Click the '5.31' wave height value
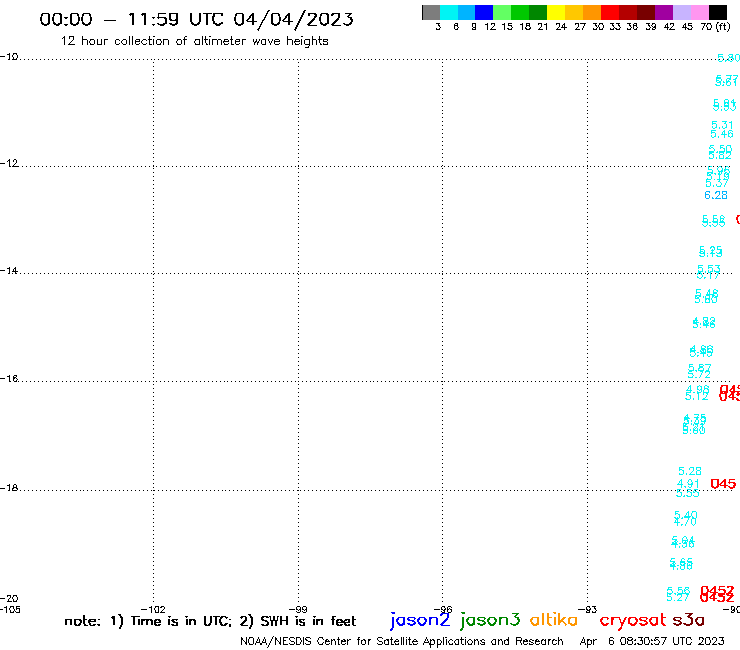The image size is (740, 650). [x=723, y=125]
